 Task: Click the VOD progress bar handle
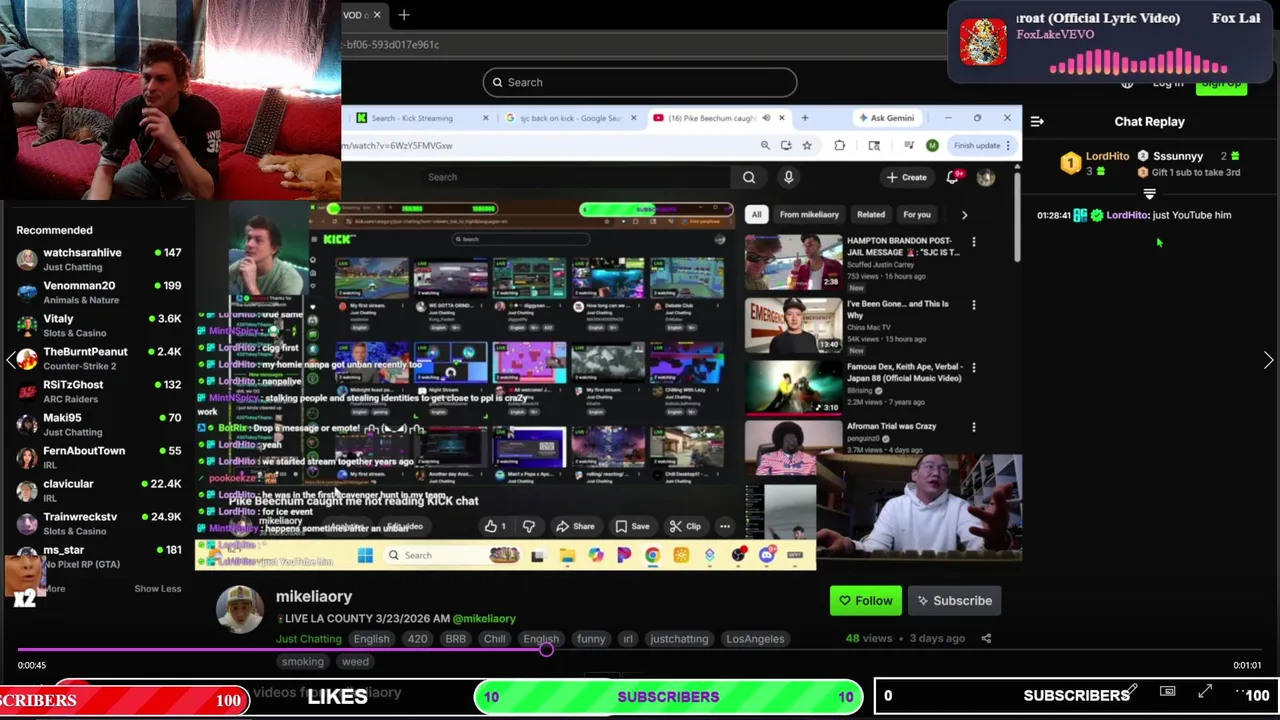tap(546, 649)
